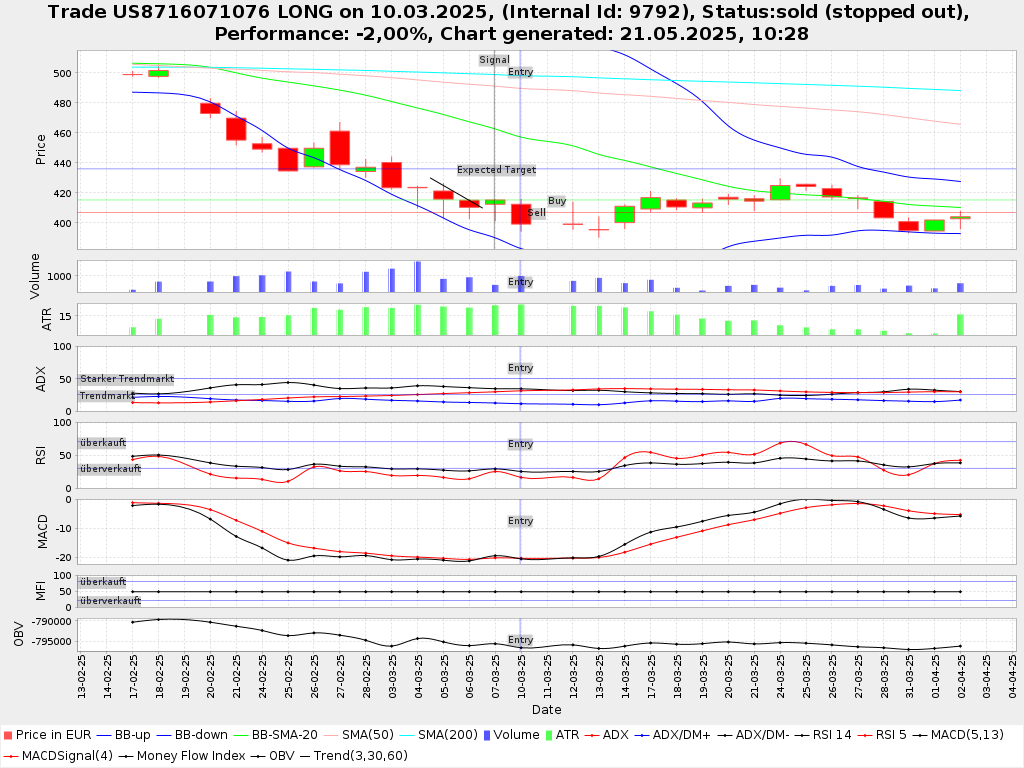
Task: Click the Buy annotation label
Action: pos(557,201)
